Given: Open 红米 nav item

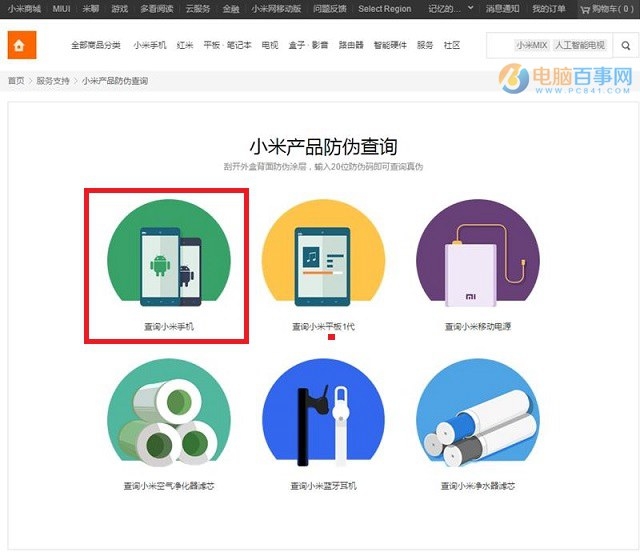Looking at the screenshot, I should pos(185,45).
